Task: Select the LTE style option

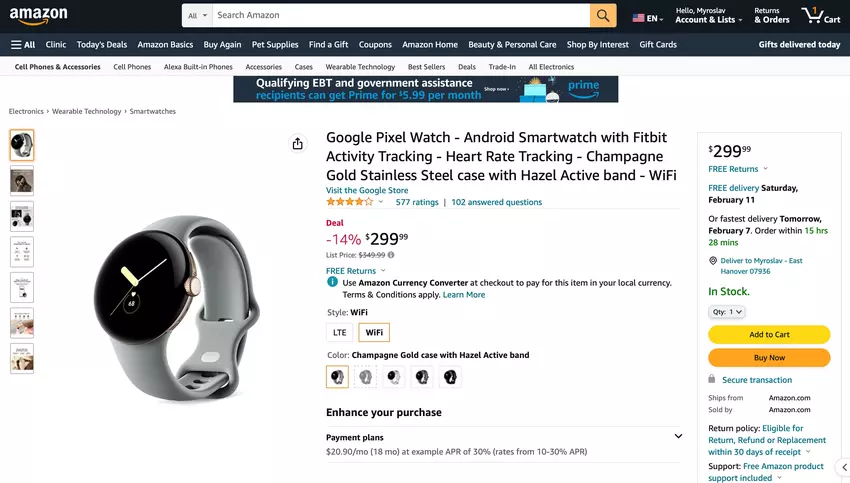Action: [340, 333]
